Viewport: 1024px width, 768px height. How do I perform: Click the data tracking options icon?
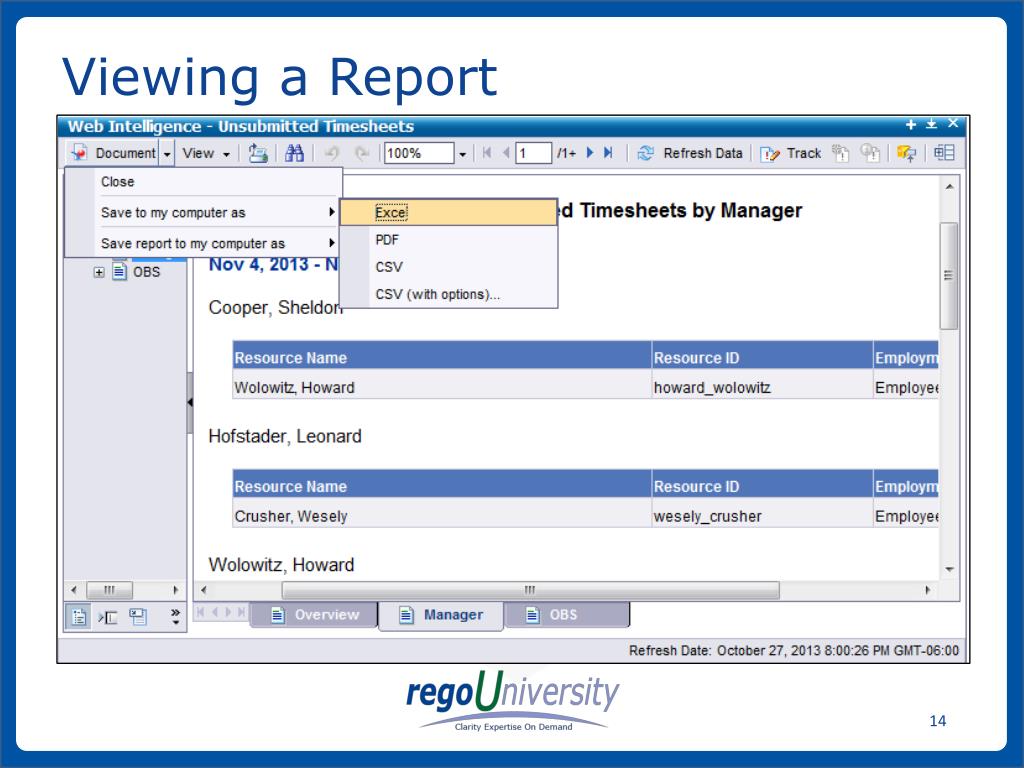tap(870, 153)
